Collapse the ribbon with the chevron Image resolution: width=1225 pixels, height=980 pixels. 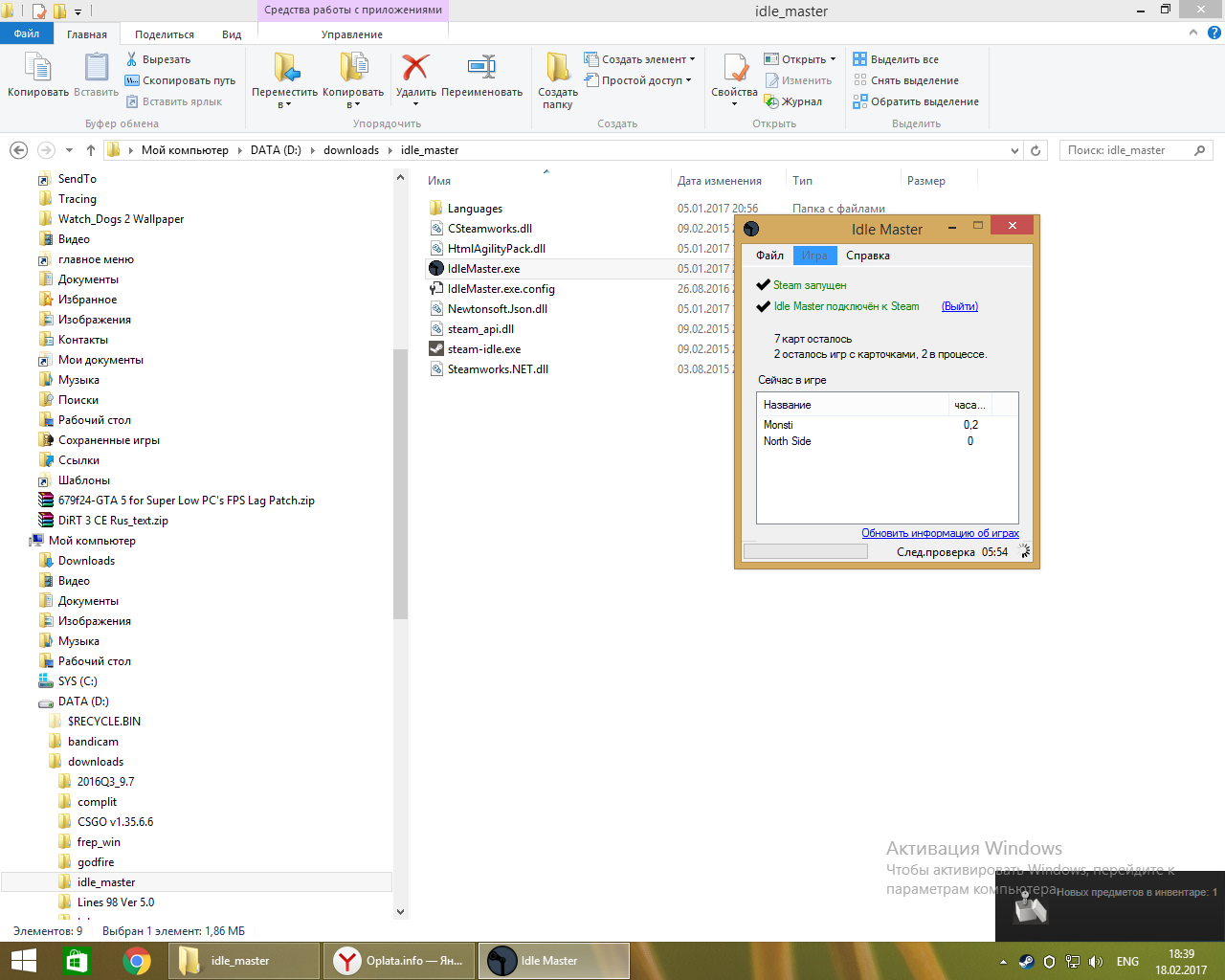[x=1192, y=33]
